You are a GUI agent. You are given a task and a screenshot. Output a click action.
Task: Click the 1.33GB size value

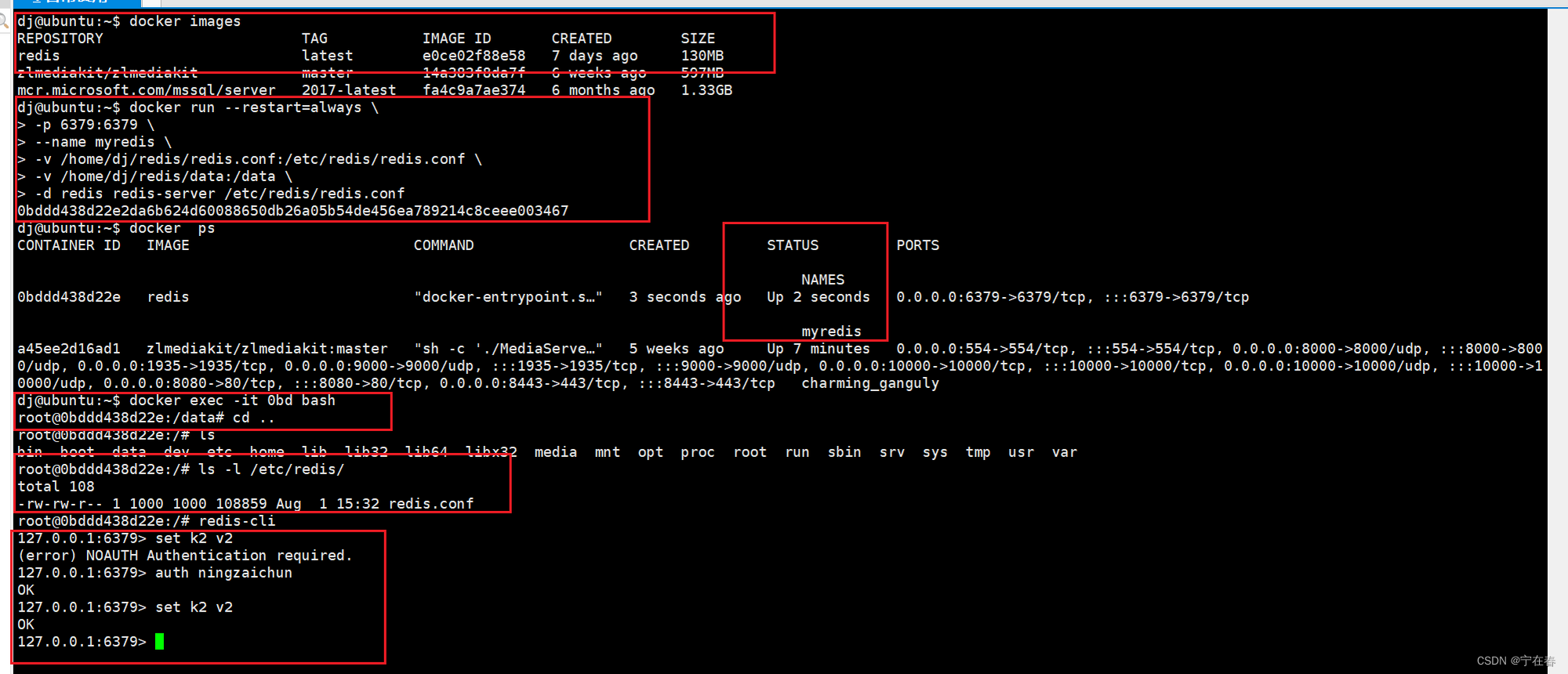(706, 90)
